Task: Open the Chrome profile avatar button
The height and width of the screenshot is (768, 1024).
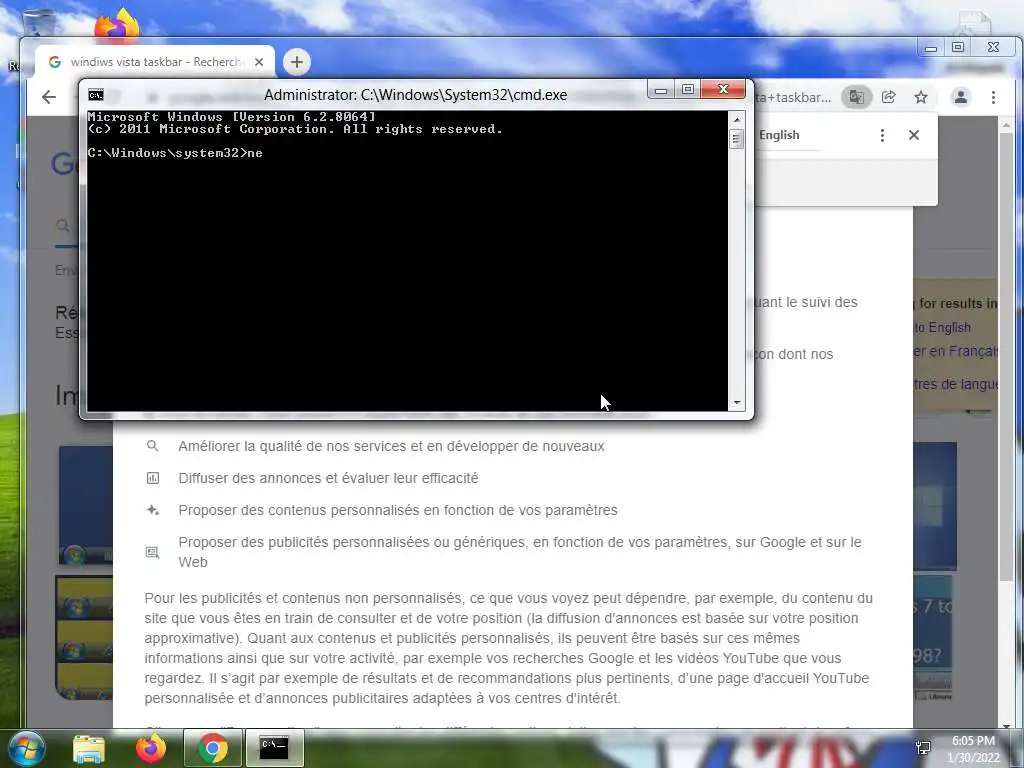Action: [961, 97]
